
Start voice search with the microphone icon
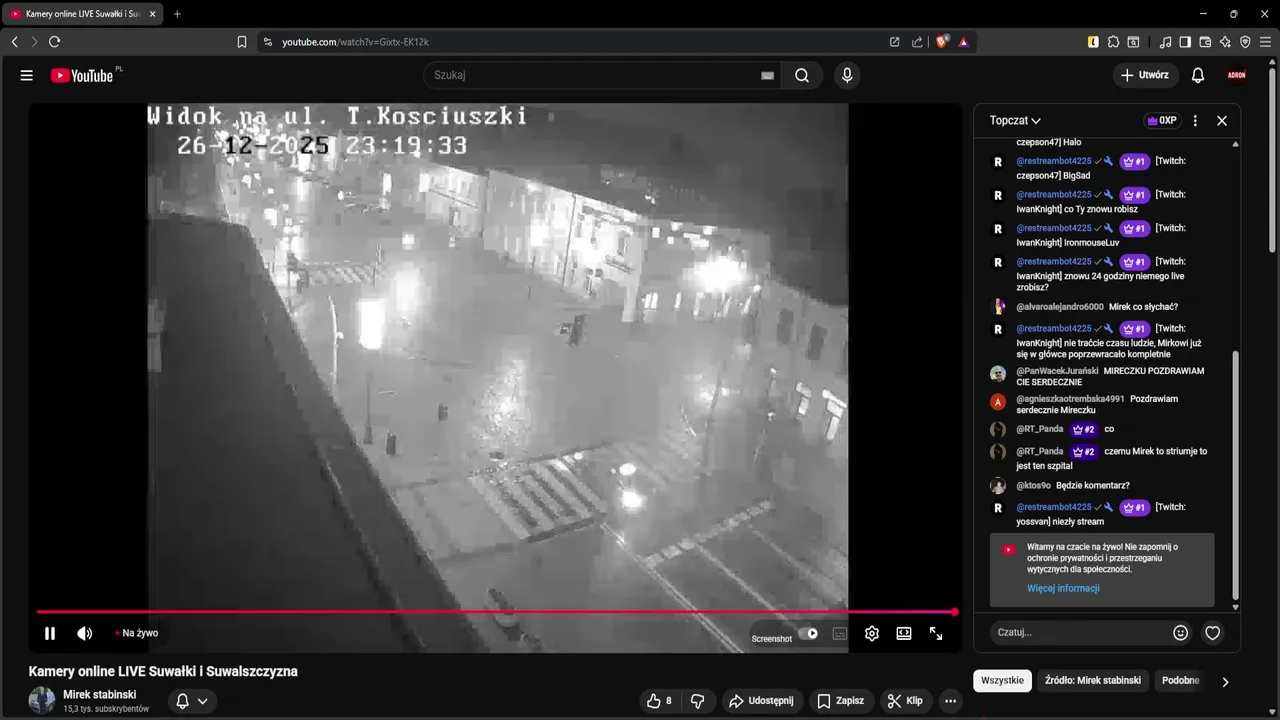coord(847,75)
